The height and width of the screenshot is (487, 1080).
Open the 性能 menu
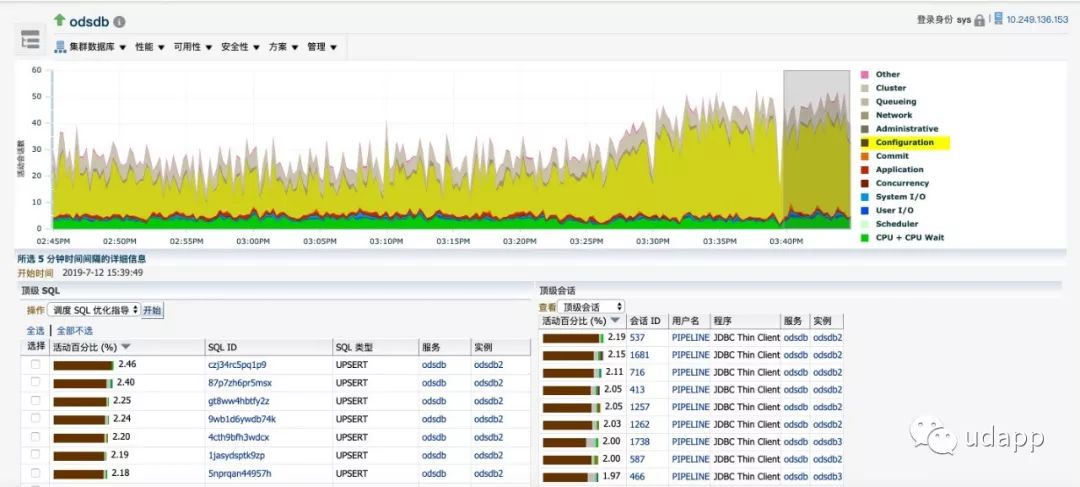click(x=150, y=47)
